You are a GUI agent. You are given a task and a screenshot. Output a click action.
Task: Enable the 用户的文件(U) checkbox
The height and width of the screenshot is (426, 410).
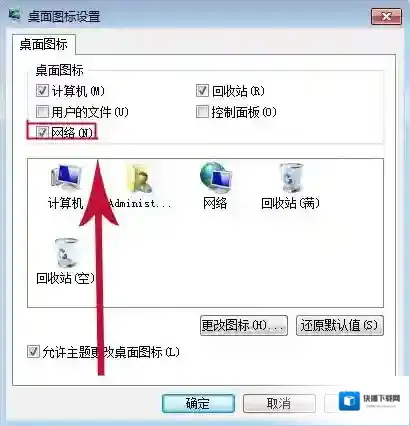pyautogui.click(x=42, y=112)
